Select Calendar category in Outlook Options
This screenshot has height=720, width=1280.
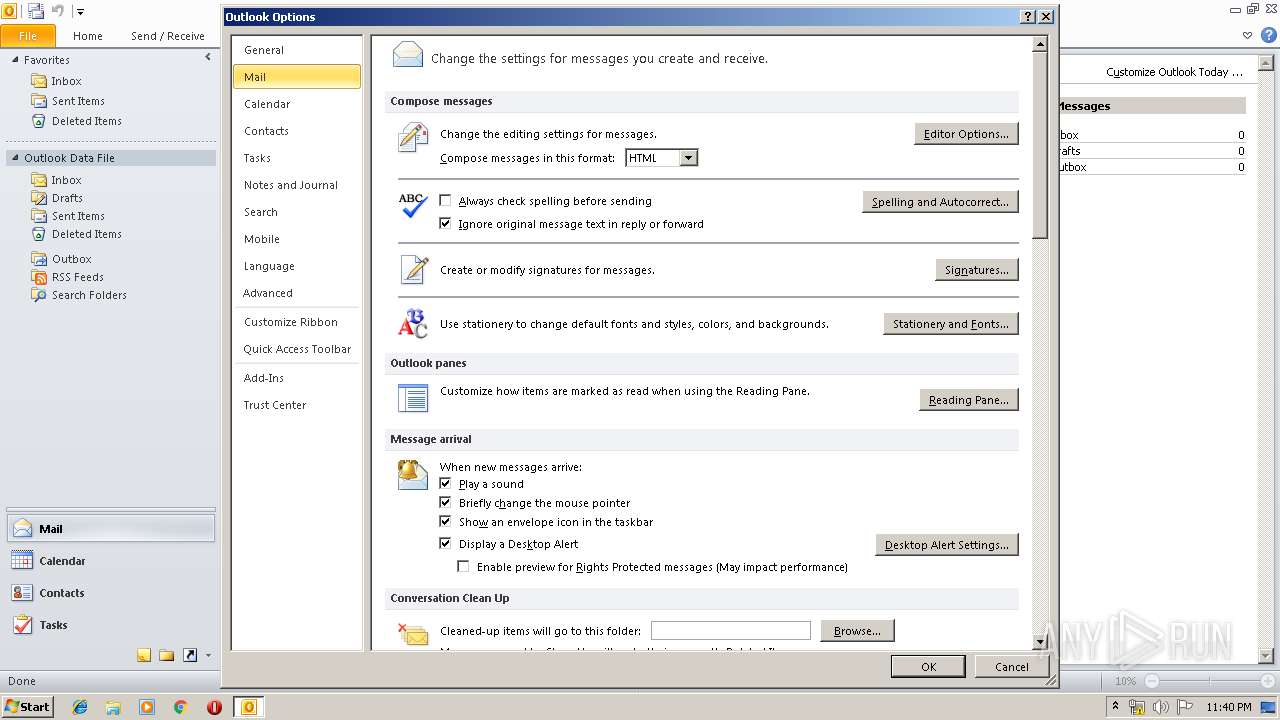pos(296,104)
